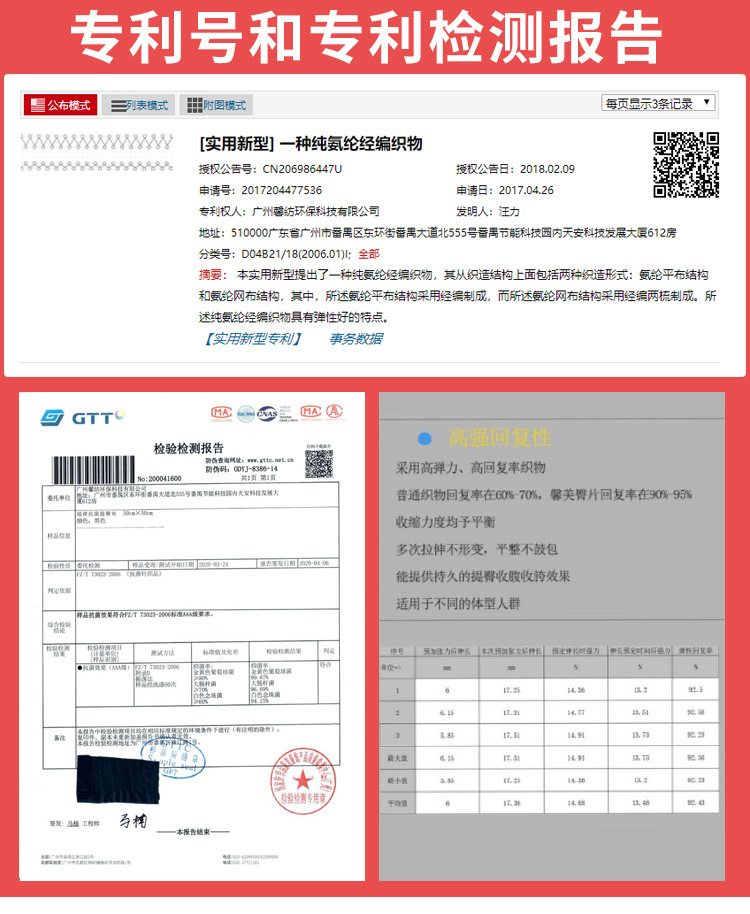
Task: Click the 专利权人 company name line
Action: coord(289,211)
